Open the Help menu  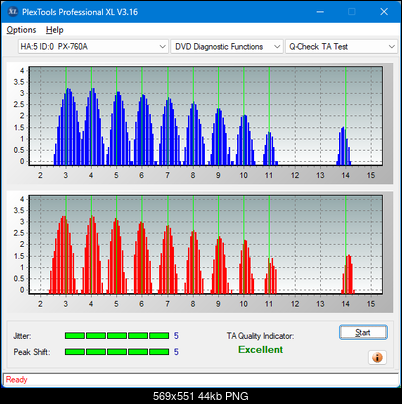(x=55, y=30)
